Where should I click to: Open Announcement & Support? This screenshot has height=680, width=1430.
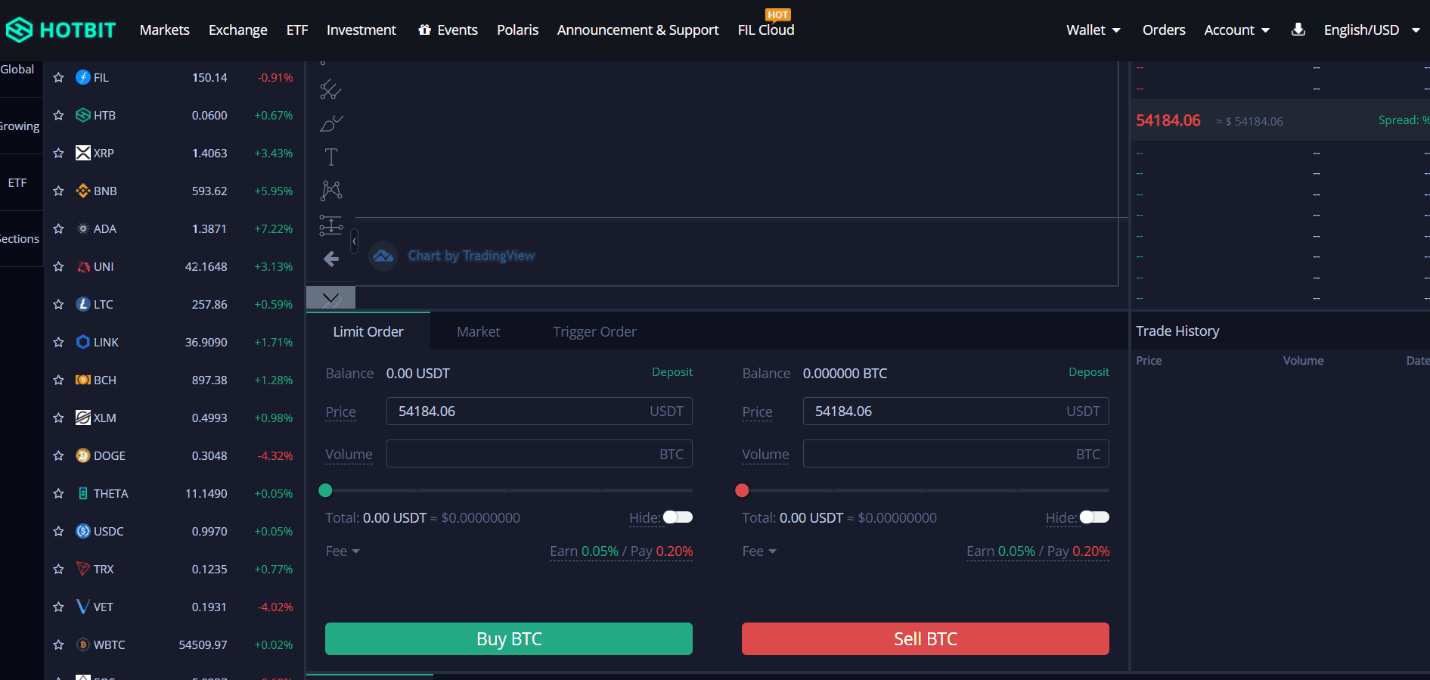pyautogui.click(x=638, y=30)
